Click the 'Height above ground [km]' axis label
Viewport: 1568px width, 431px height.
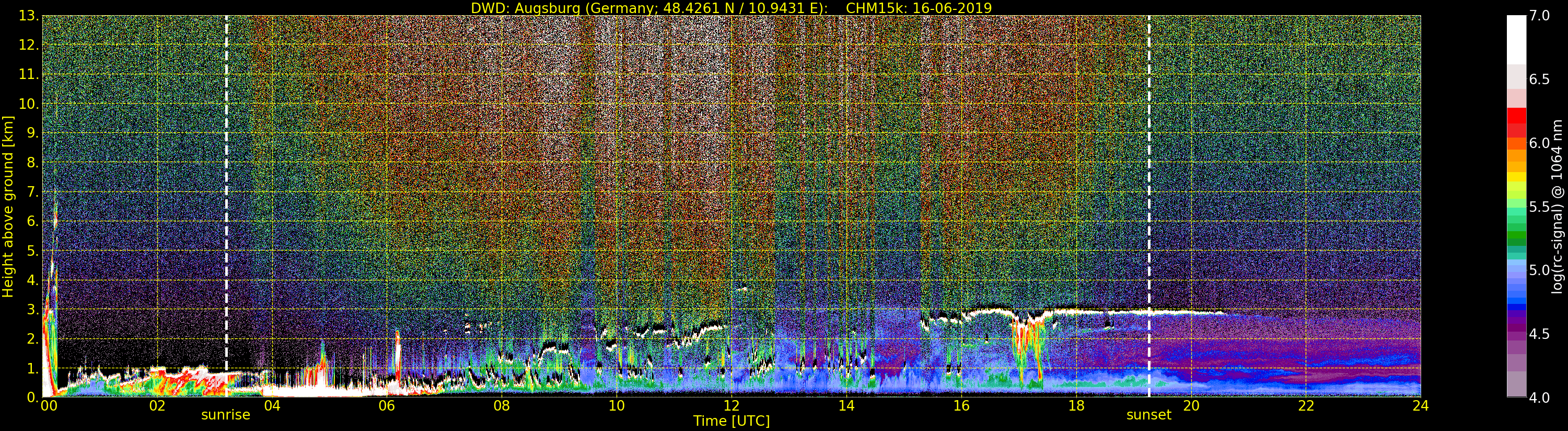coord(8,207)
